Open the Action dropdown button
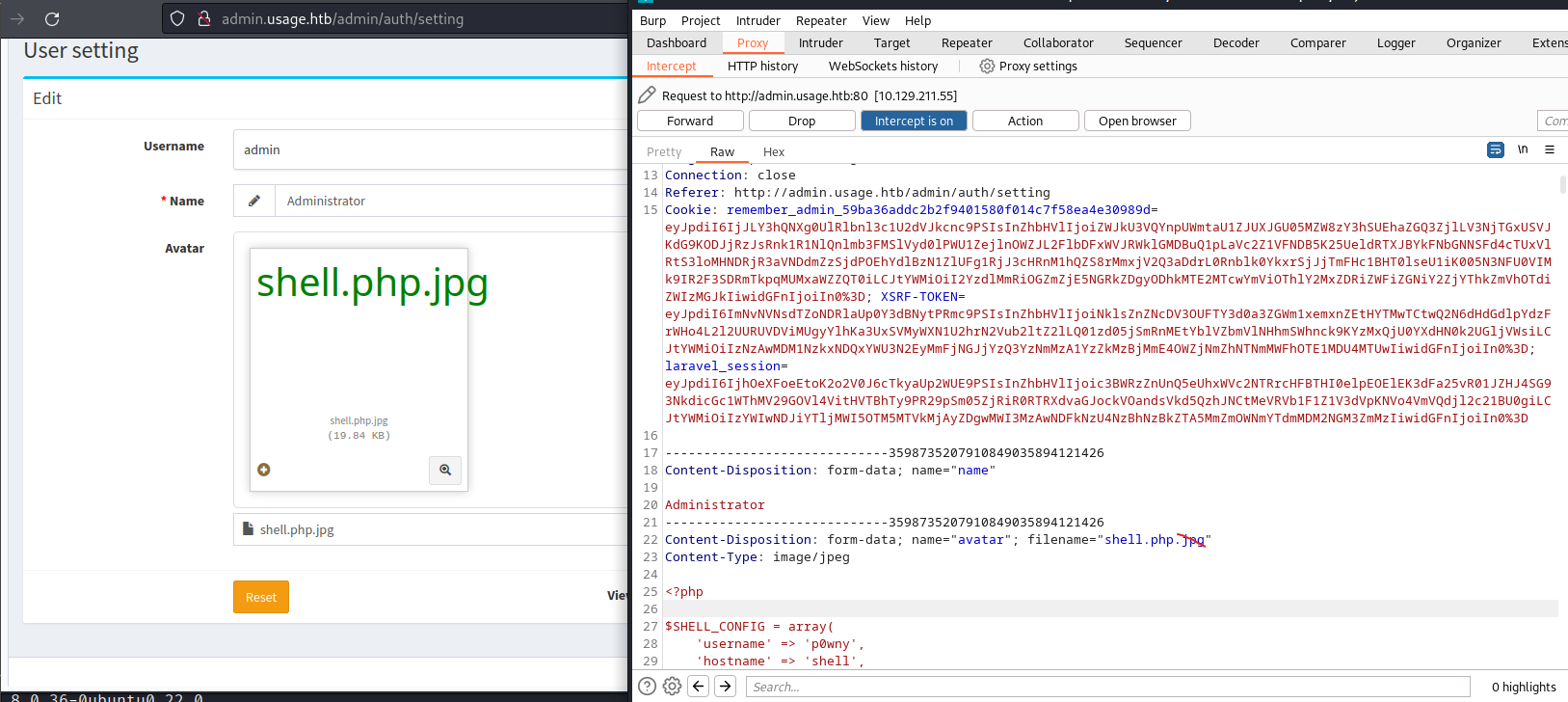This screenshot has width=1568, height=702. pos(1025,121)
